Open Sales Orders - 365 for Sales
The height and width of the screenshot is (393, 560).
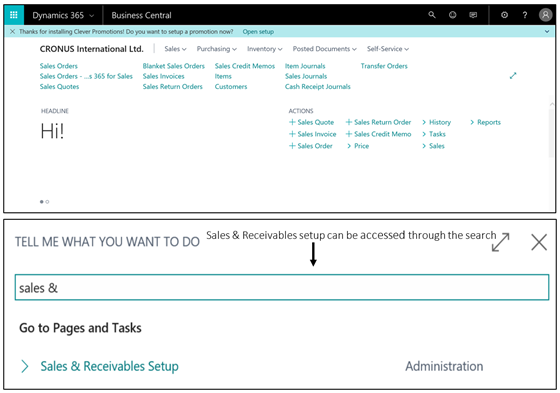[86, 76]
